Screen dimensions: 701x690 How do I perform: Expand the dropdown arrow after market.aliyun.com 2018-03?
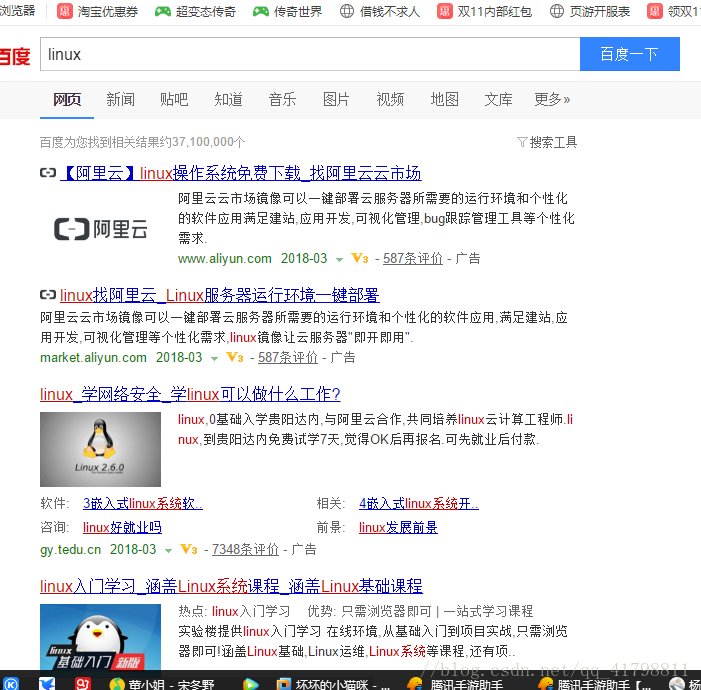pos(214,359)
